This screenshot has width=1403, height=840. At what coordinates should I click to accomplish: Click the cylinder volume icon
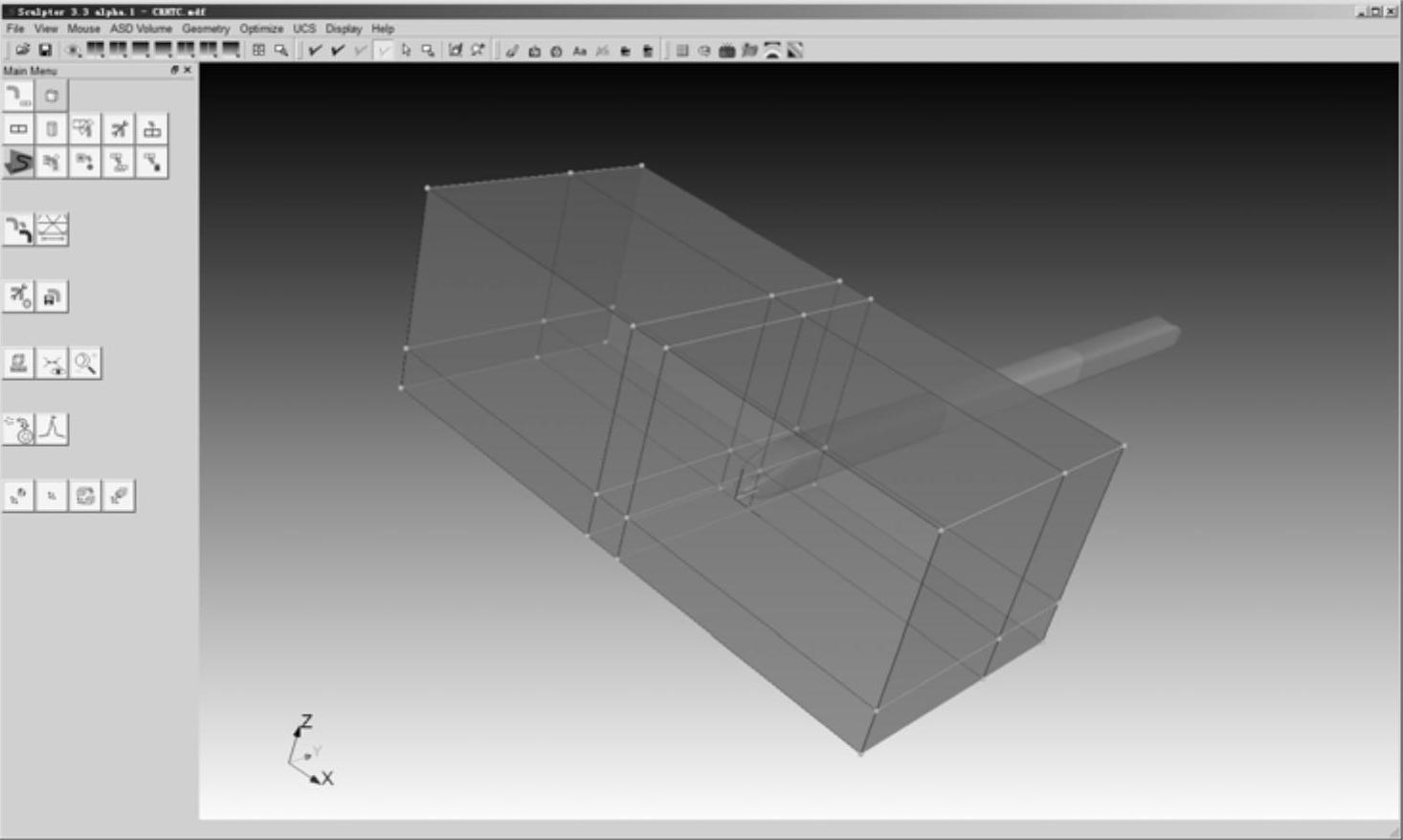point(52,129)
